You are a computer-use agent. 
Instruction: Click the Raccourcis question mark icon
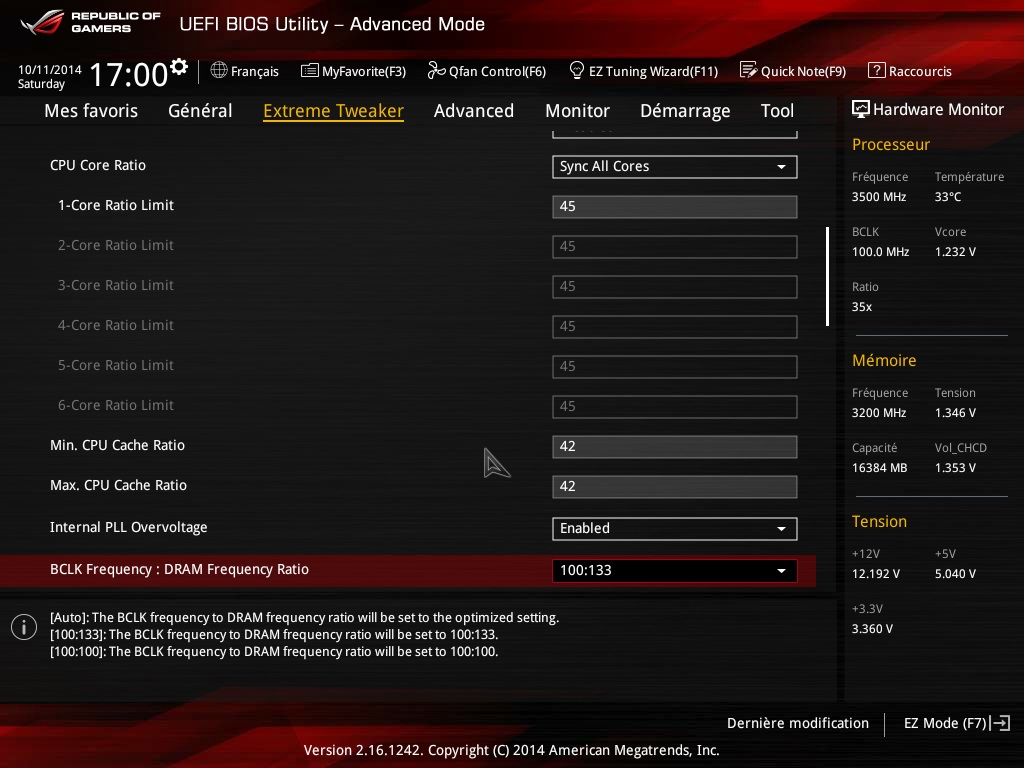click(877, 70)
